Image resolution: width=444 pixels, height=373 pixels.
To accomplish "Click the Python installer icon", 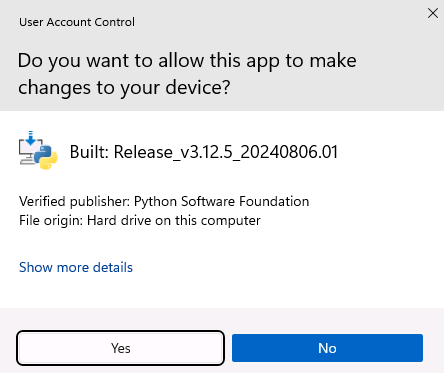I will pyautogui.click(x=38, y=150).
